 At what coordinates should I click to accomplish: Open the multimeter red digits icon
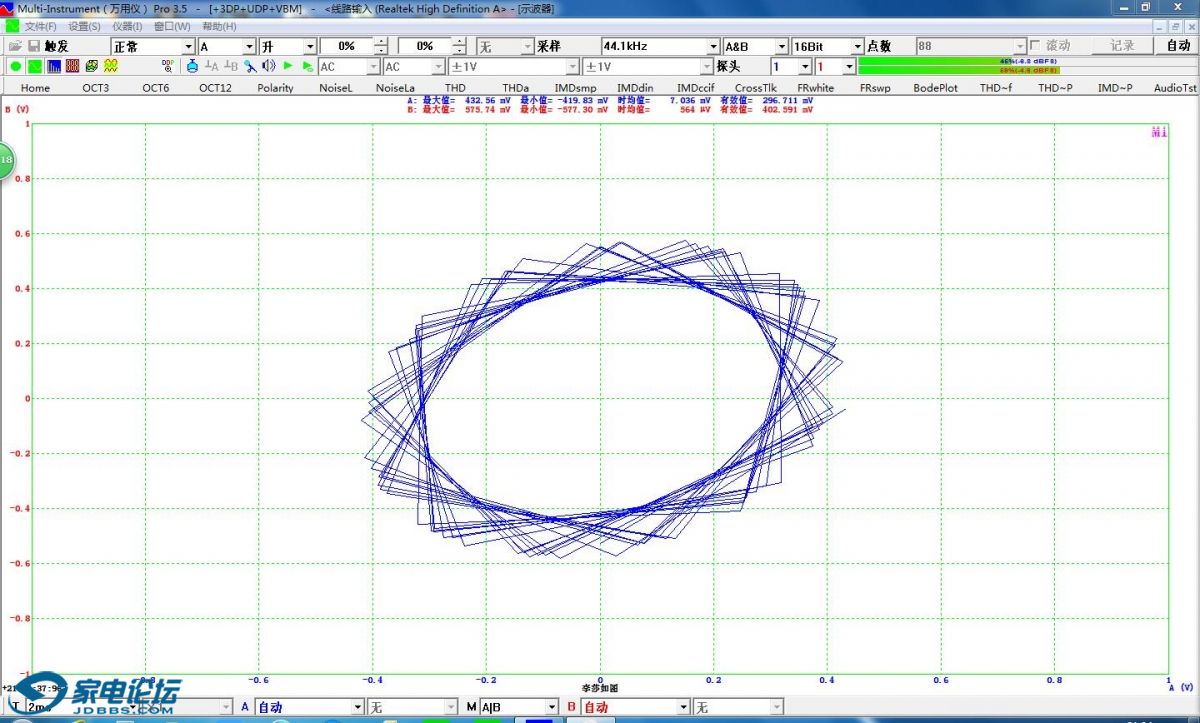click(72, 66)
